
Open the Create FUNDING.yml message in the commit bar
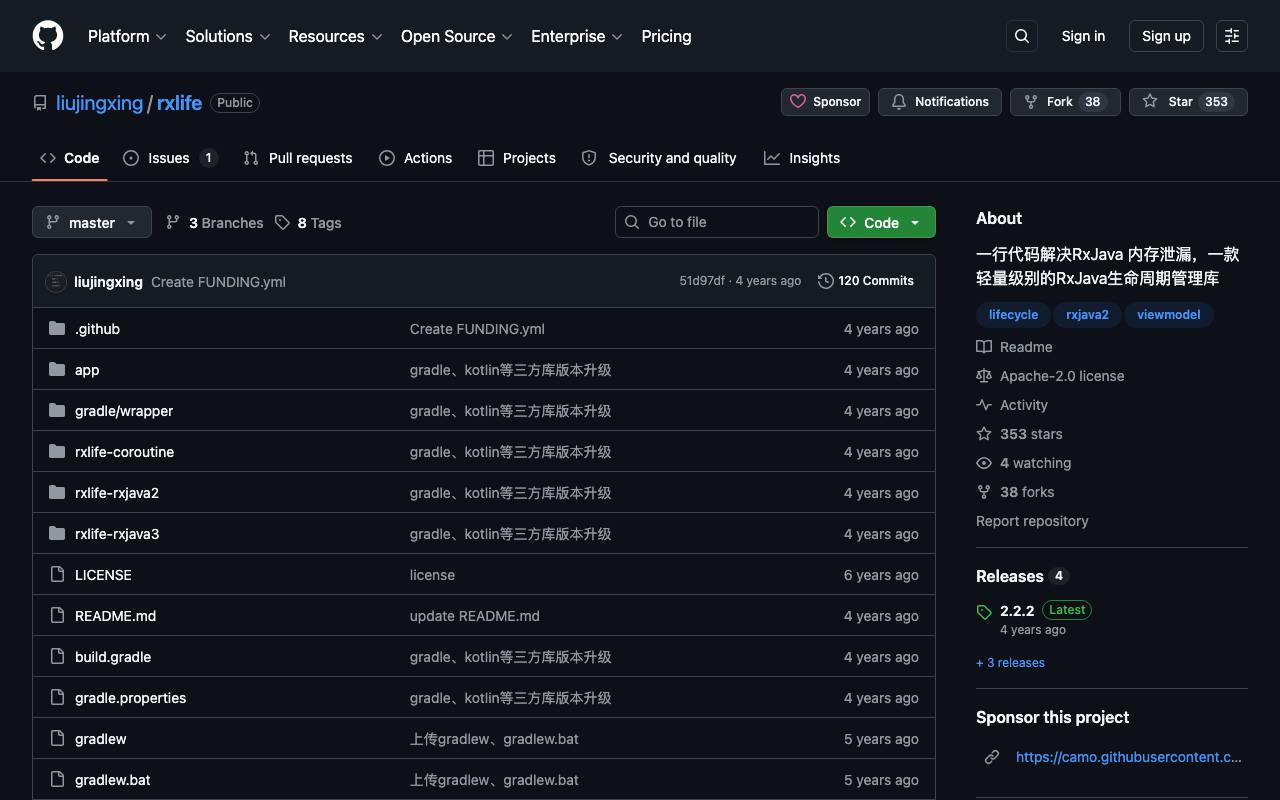(218, 282)
